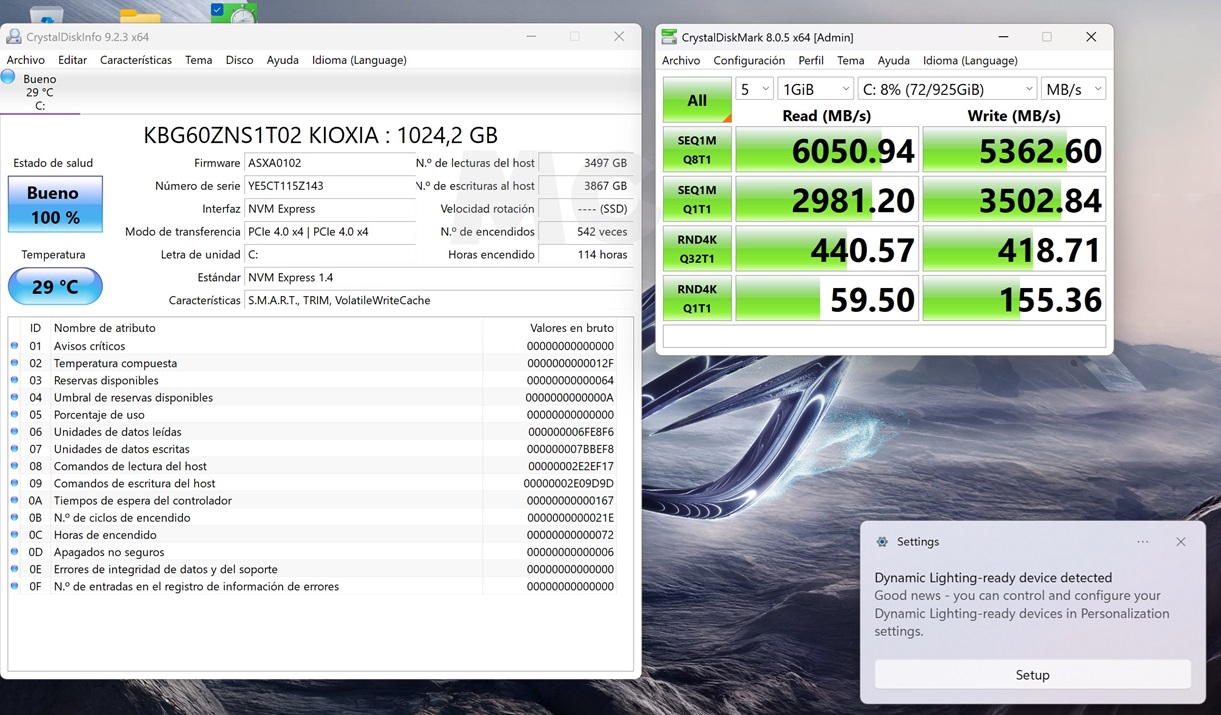This screenshot has height=715, width=1221.
Task: Click the folder icon on the desktop
Action: coord(140,14)
